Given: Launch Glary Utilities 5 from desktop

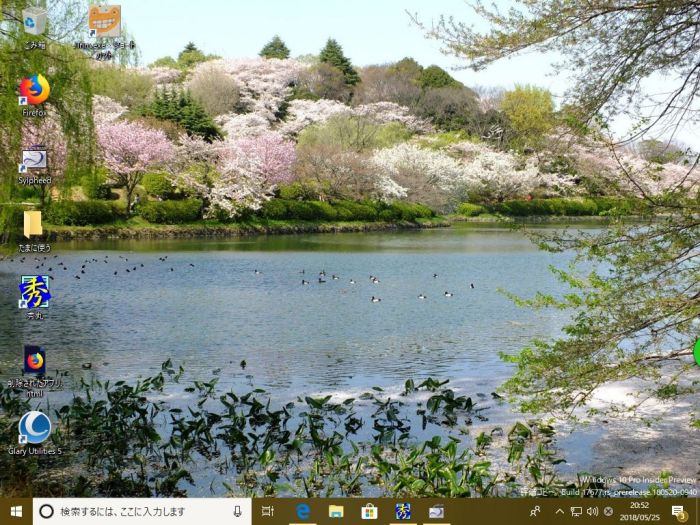Looking at the screenshot, I should click(34, 428).
